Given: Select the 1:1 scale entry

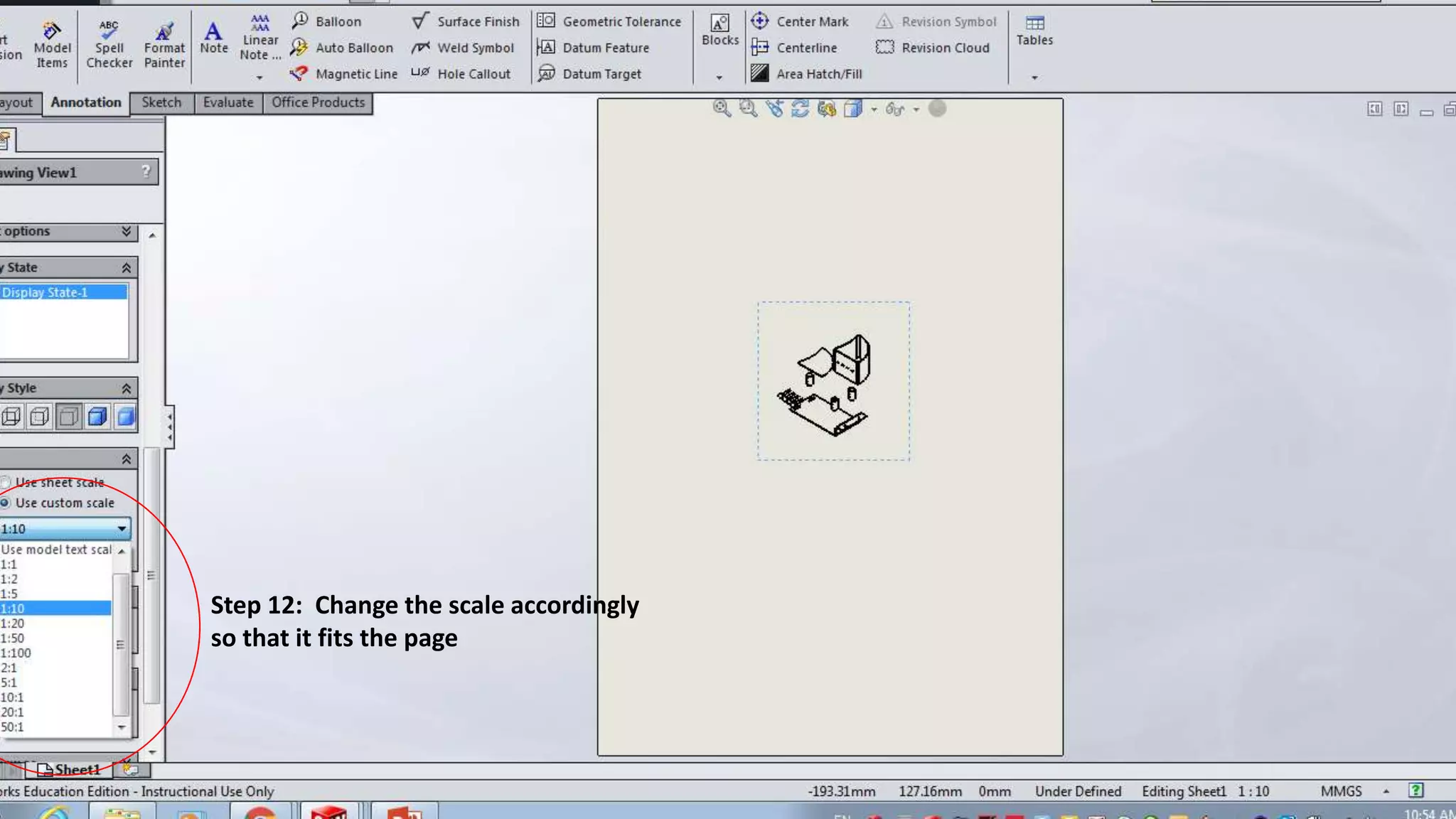Looking at the screenshot, I should click(x=55, y=564).
